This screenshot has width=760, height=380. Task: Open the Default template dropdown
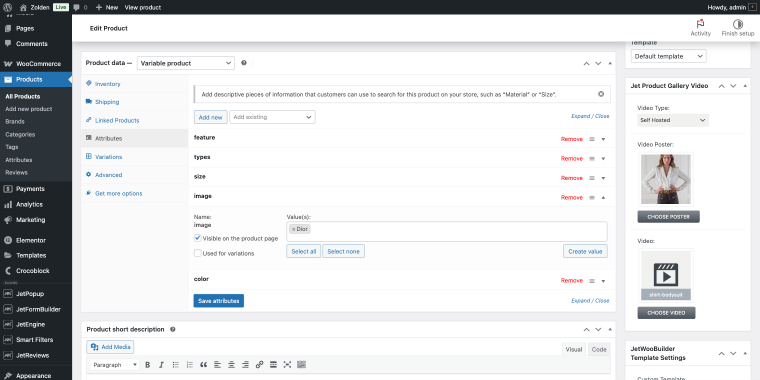pyautogui.click(x=668, y=56)
